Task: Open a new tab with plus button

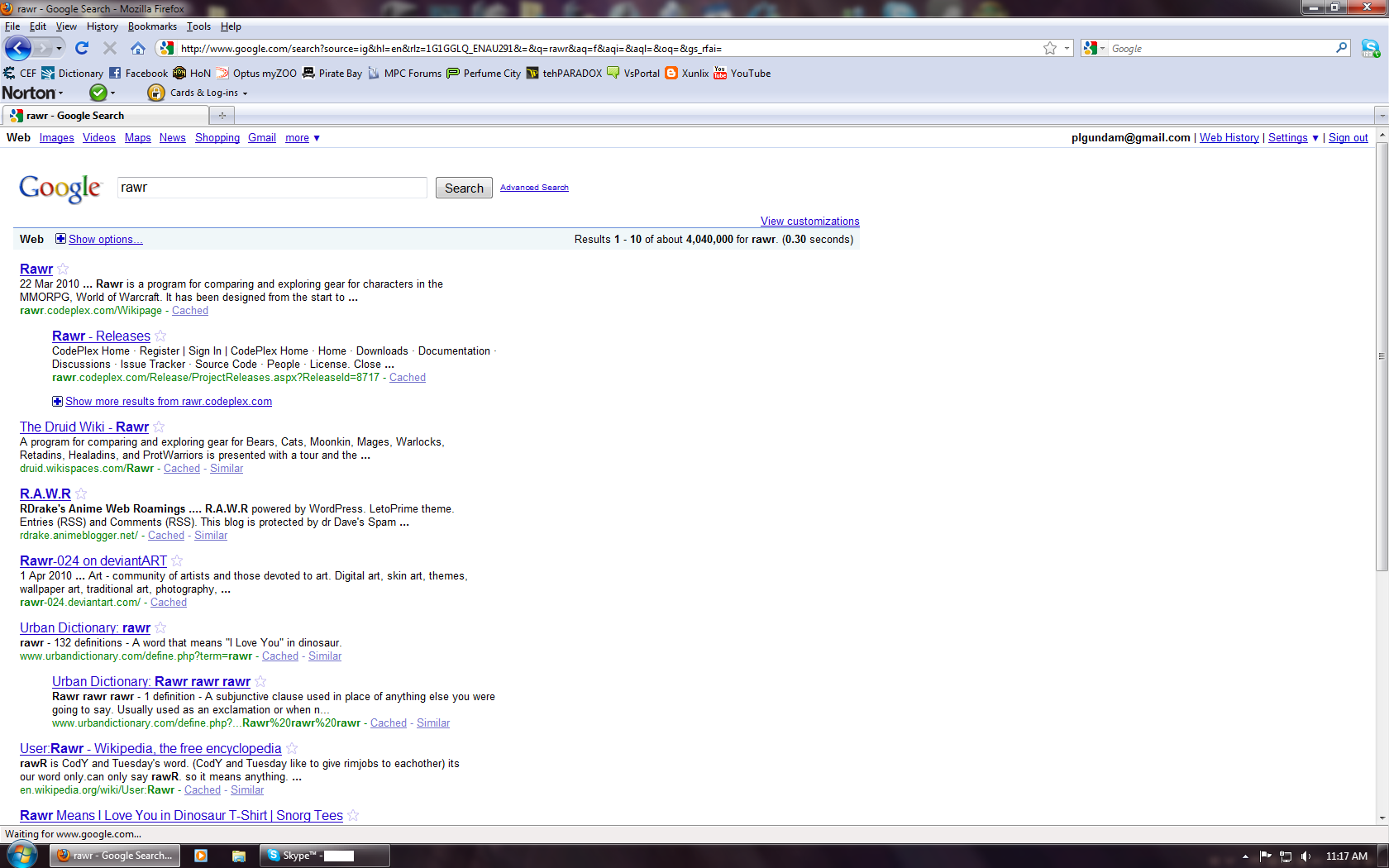Action: (222, 116)
